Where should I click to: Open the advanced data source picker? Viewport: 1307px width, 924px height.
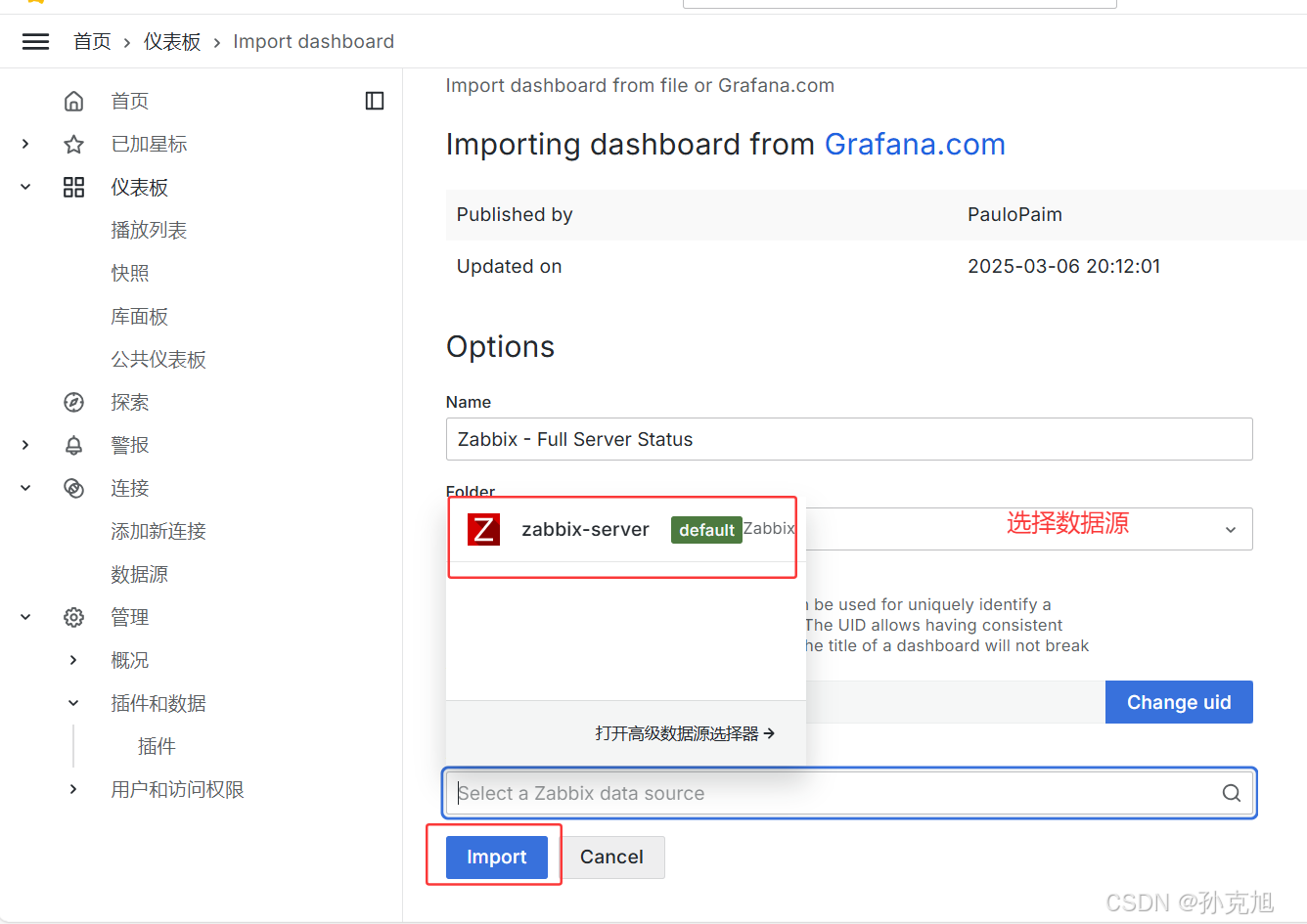[x=685, y=733]
